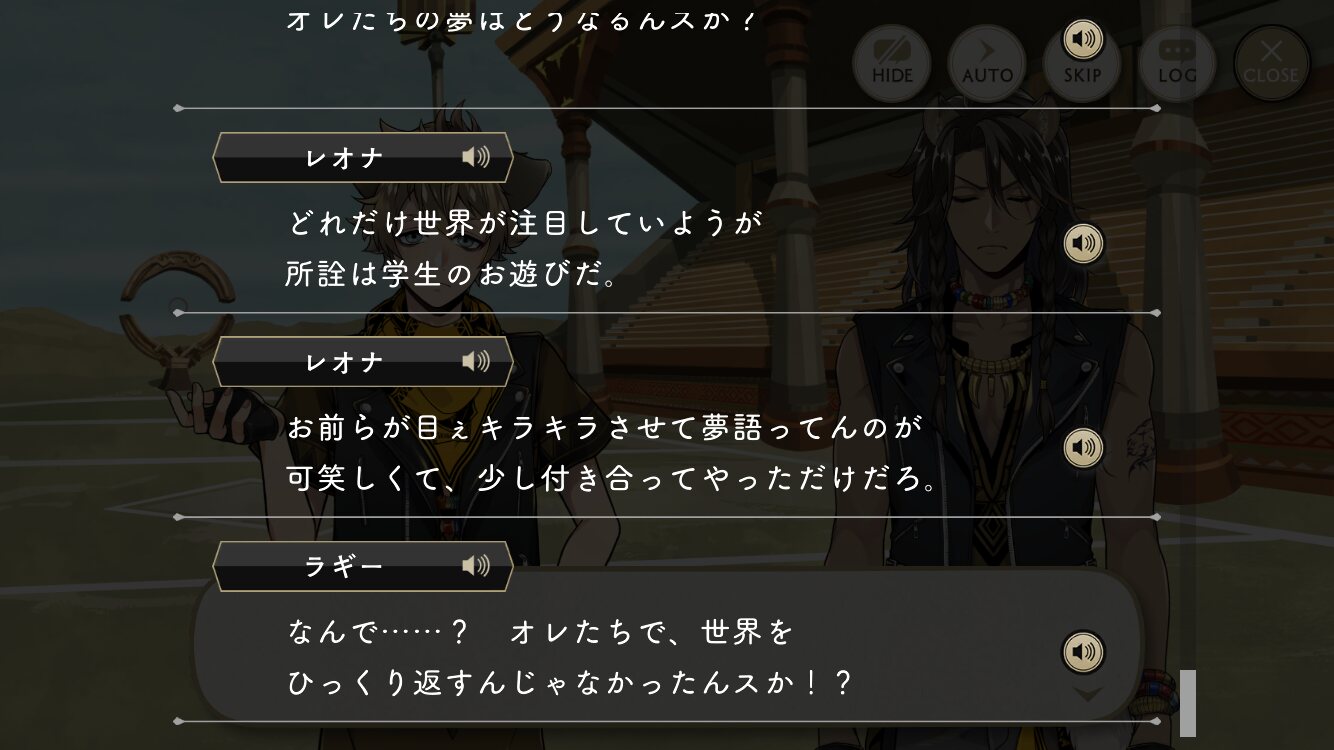The width and height of the screenshot is (1334, 750).
Task: Select the ラギー name plate
Action: [363, 567]
